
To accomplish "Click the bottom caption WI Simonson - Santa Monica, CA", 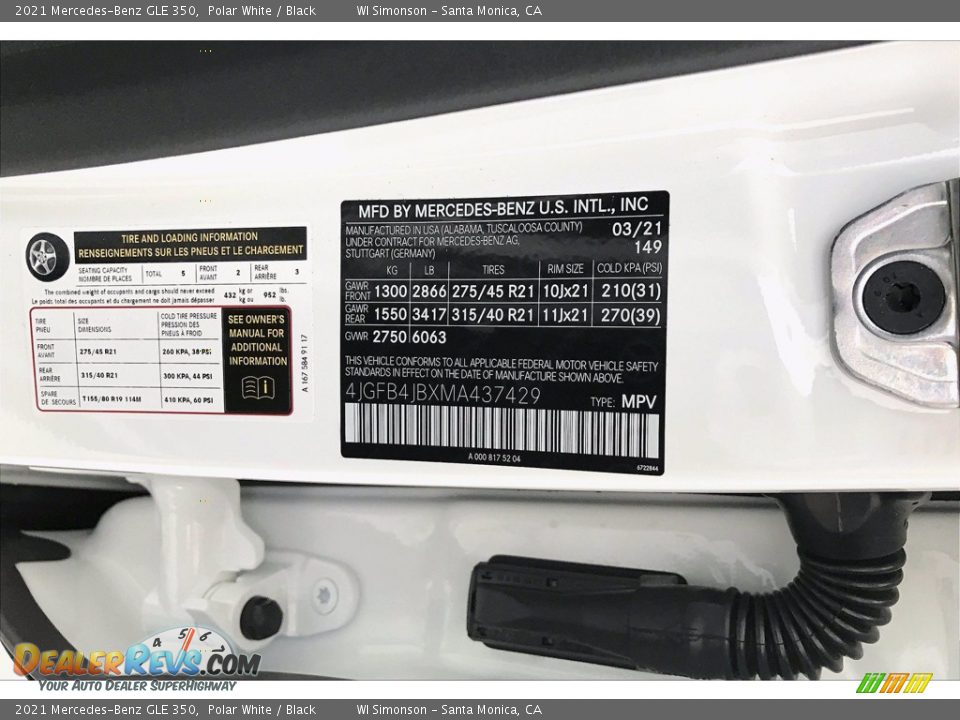I will click(449, 710).
